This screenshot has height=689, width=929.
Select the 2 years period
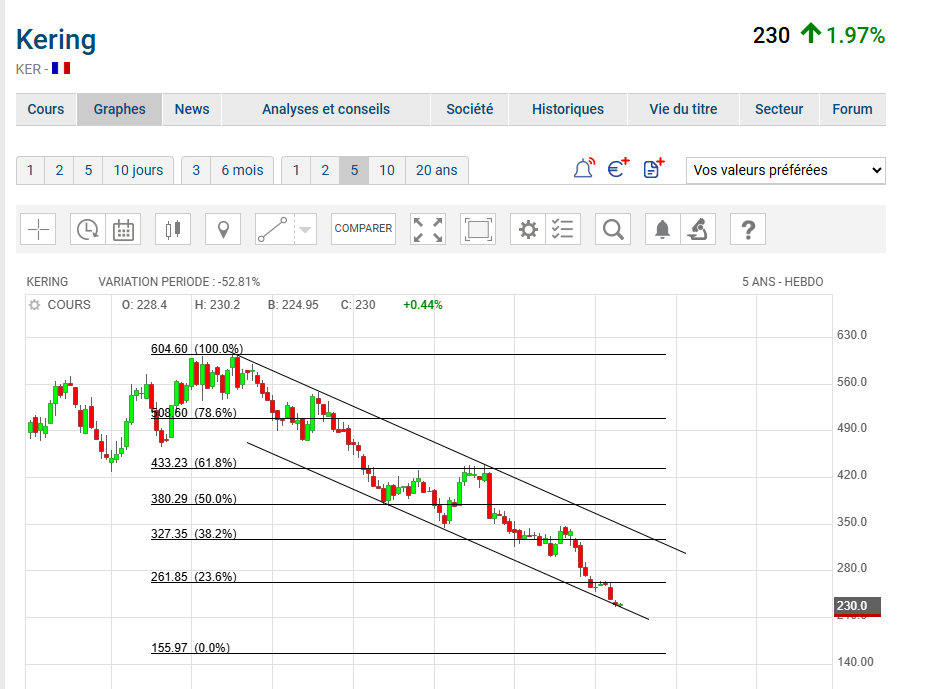pyautogui.click(x=325, y=170)
